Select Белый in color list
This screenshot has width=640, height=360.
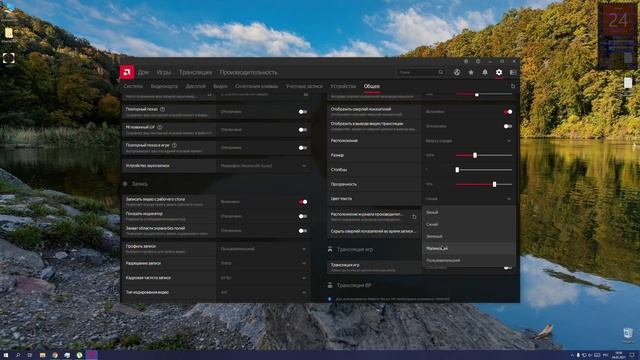point(469,212)
